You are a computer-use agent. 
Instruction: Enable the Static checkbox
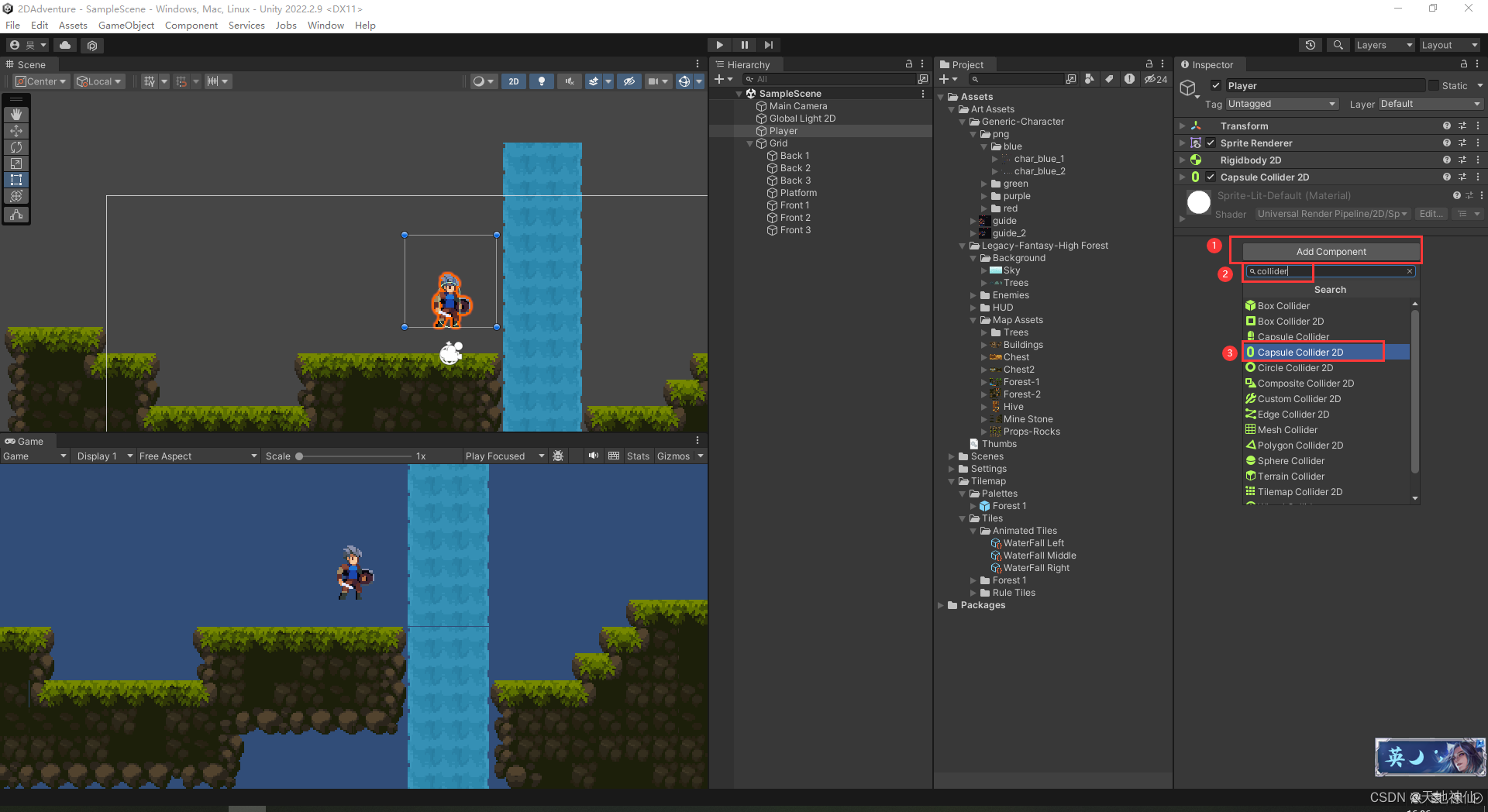pos(1434,85)
